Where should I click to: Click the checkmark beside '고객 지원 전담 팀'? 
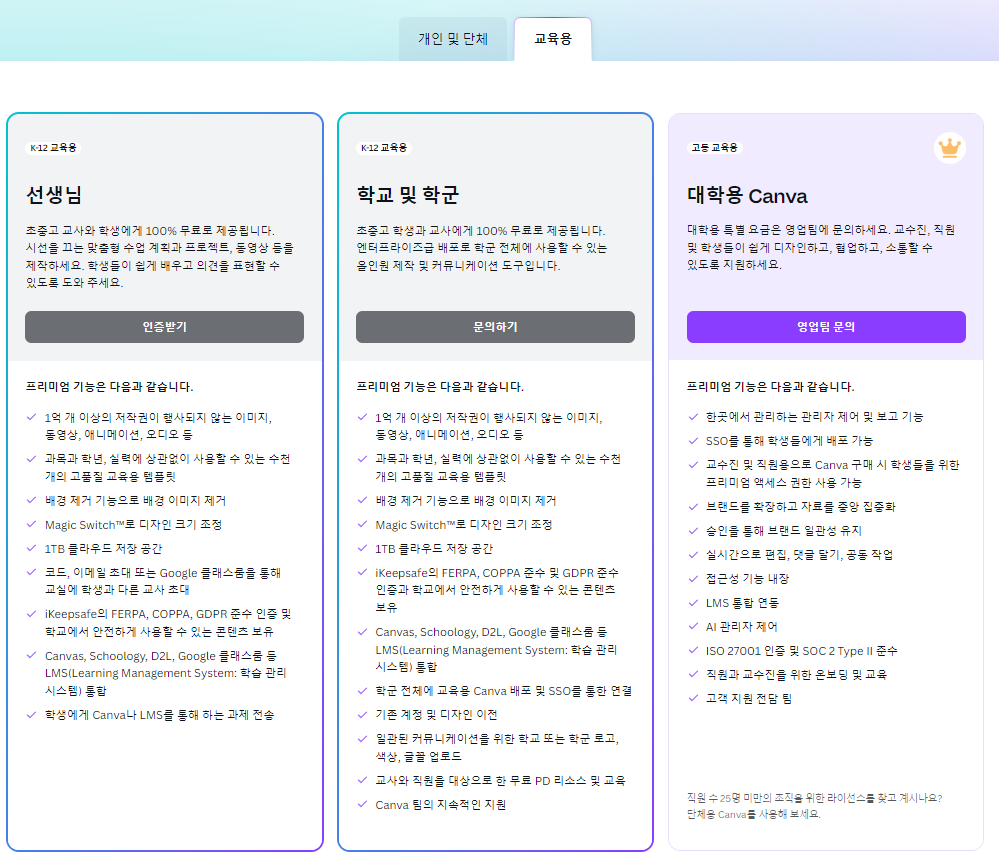(693, 698)
